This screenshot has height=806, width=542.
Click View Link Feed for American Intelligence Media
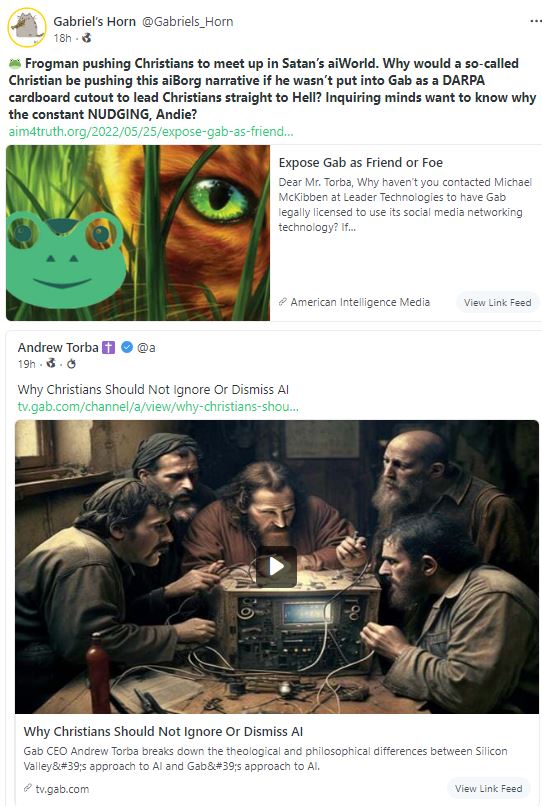click(497, 302)
